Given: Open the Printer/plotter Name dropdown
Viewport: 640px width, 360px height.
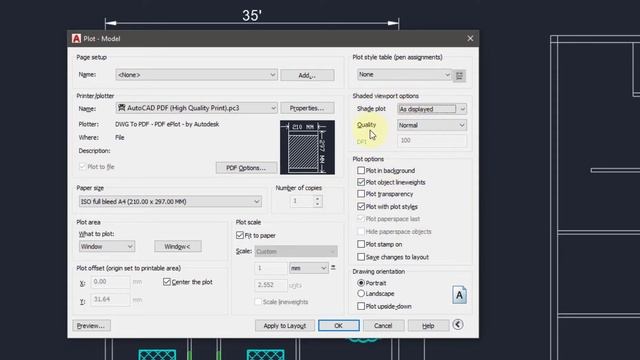Looking at the screenshot, I should pos(196,108).
